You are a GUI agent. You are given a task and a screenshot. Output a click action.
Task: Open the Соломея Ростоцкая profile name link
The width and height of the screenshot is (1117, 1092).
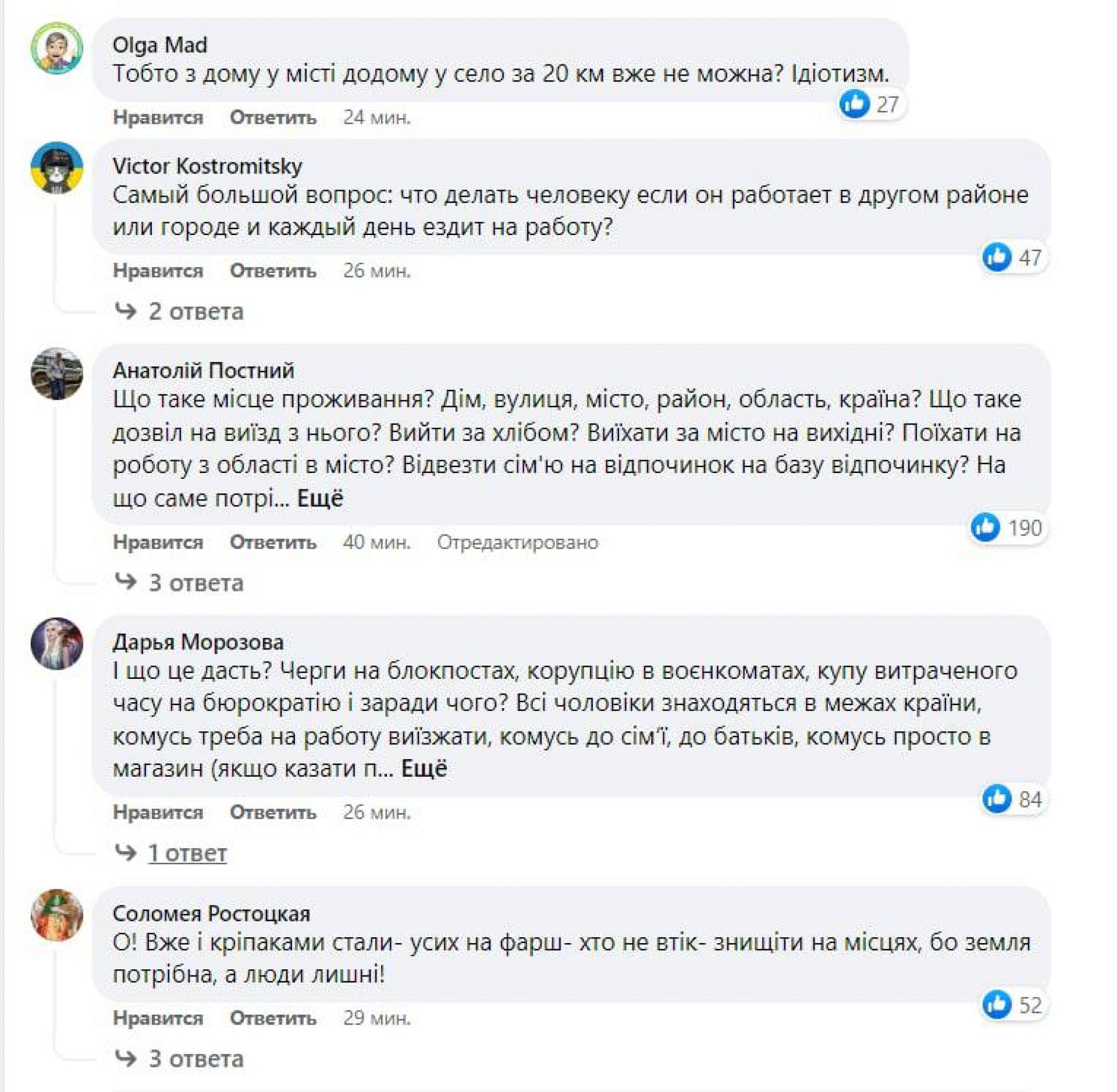tap(211, 913)
